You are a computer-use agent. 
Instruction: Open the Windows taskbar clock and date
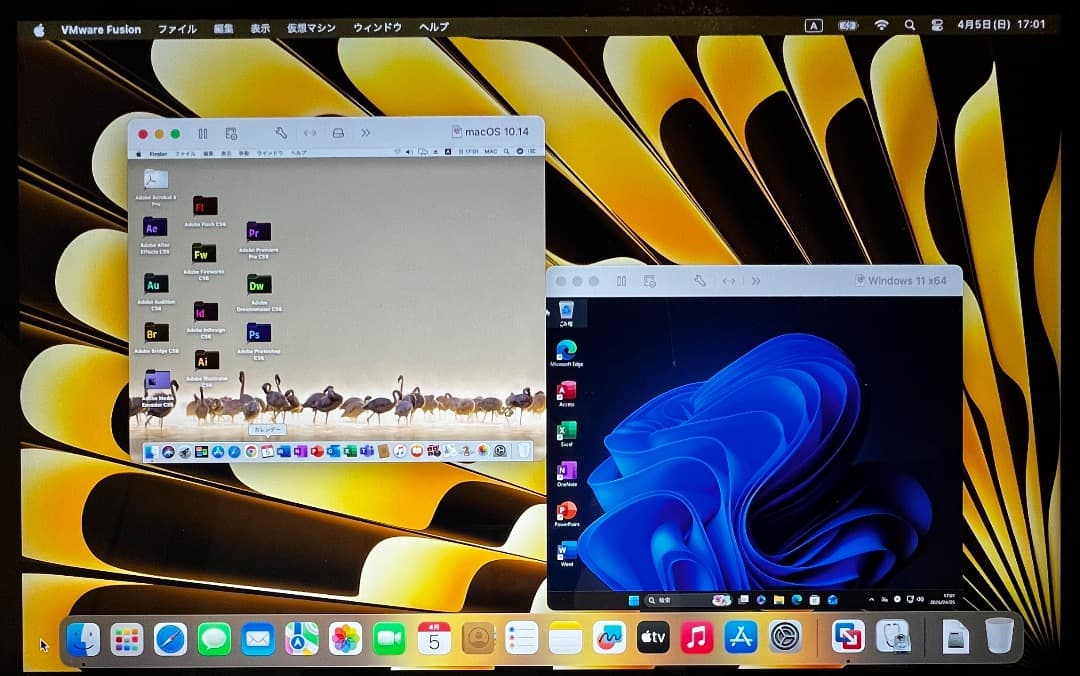(x=942, y=598)
